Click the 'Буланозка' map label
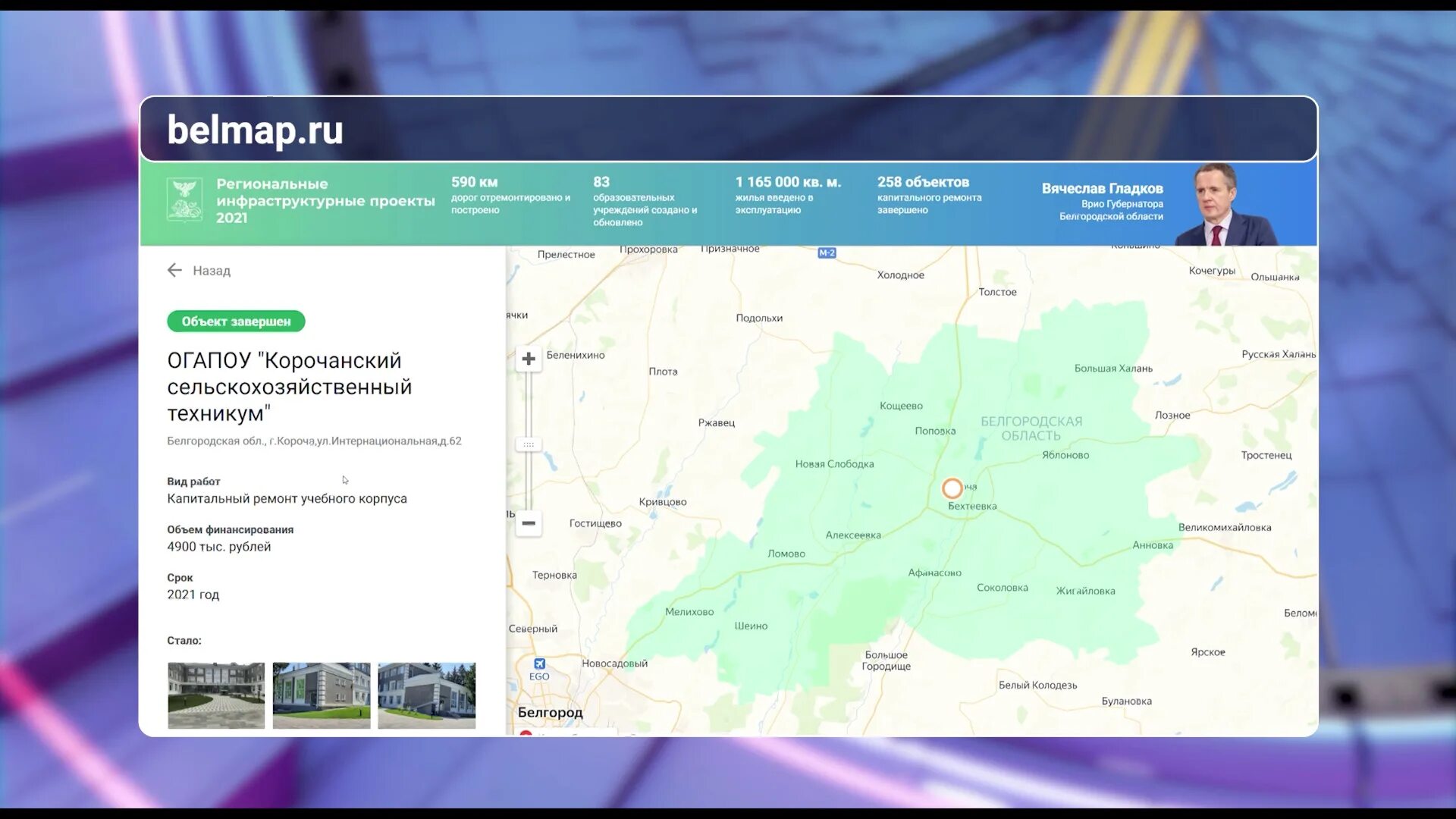Viewport: 1456px width, 819px height. 1126,701
